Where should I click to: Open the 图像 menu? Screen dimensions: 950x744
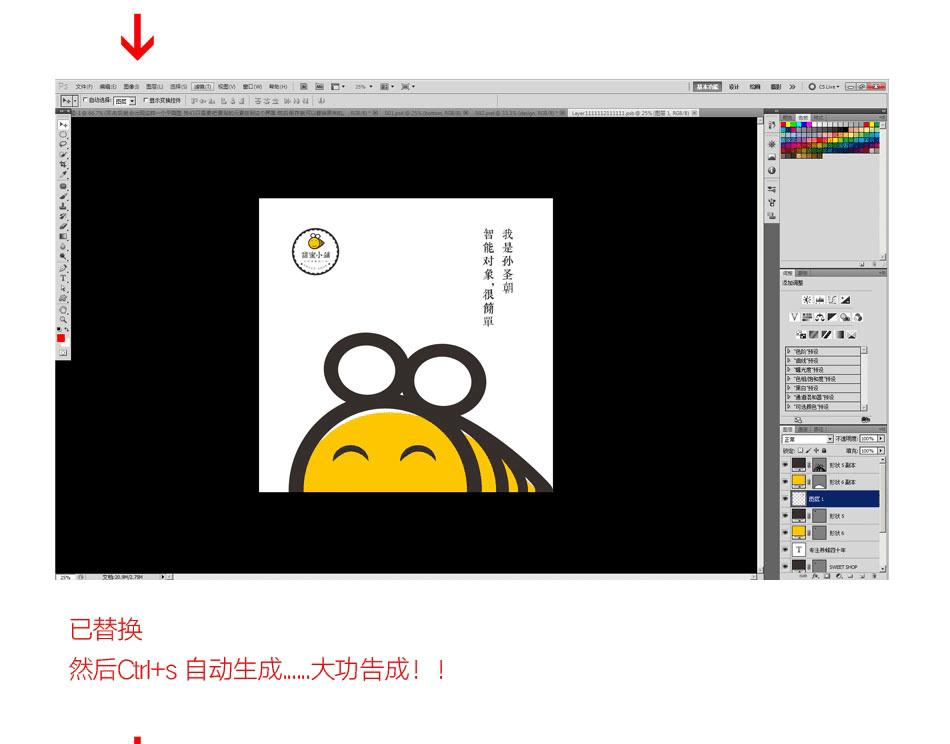[131, 87]
